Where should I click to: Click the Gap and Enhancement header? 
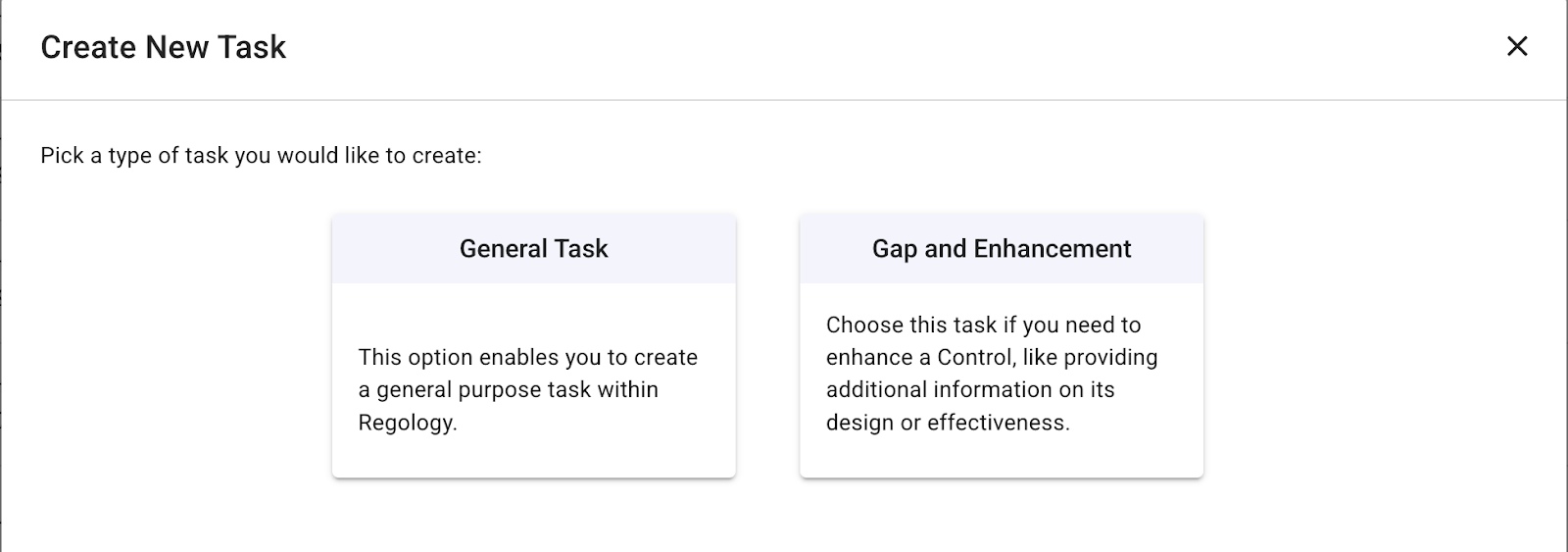(1001, 249)
